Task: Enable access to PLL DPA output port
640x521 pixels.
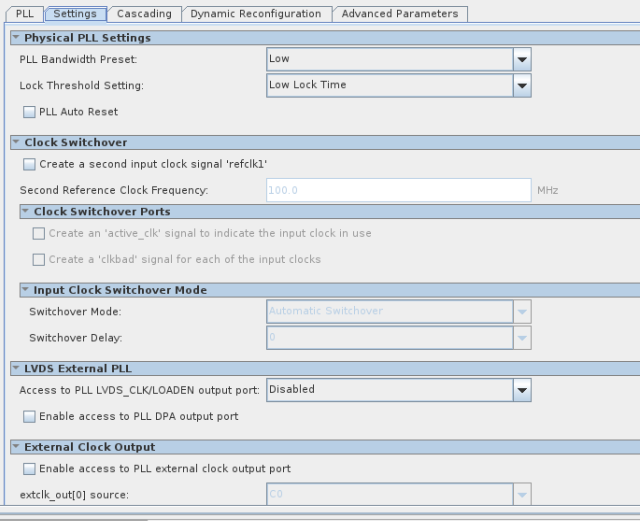Action: [29, 416]
